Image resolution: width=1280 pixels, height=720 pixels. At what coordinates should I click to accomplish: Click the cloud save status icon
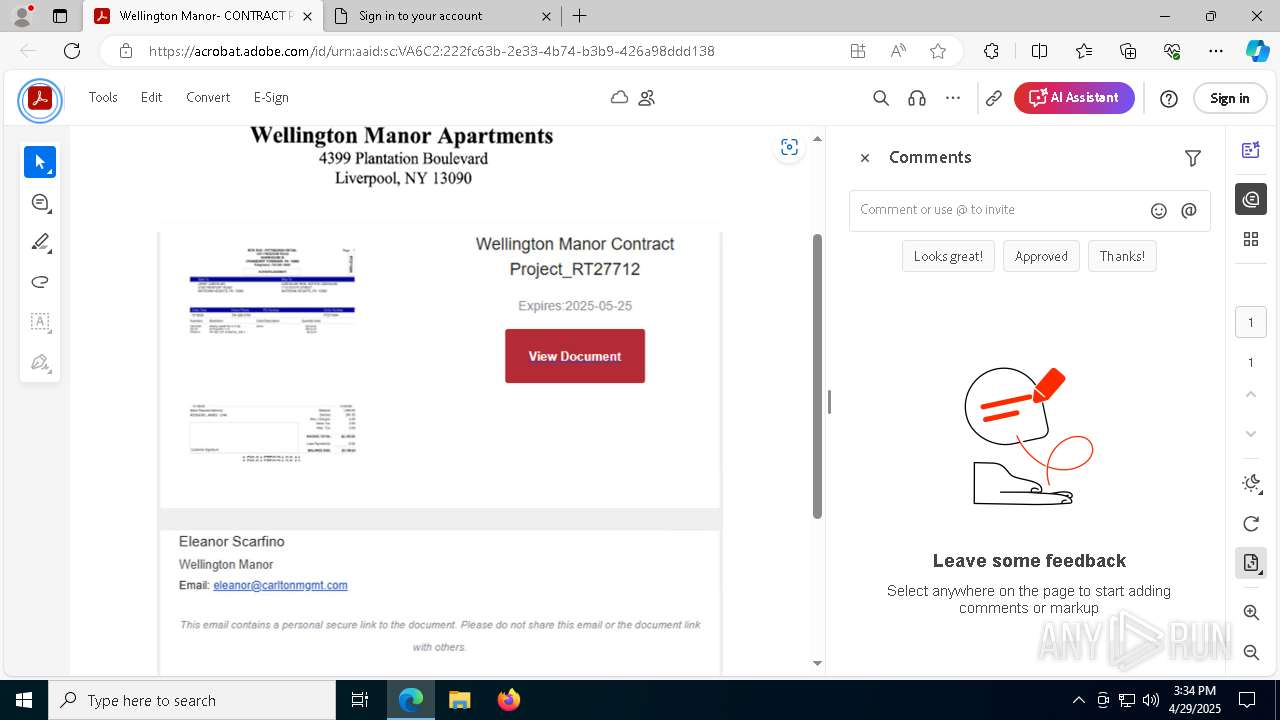(x=620, y=97)
